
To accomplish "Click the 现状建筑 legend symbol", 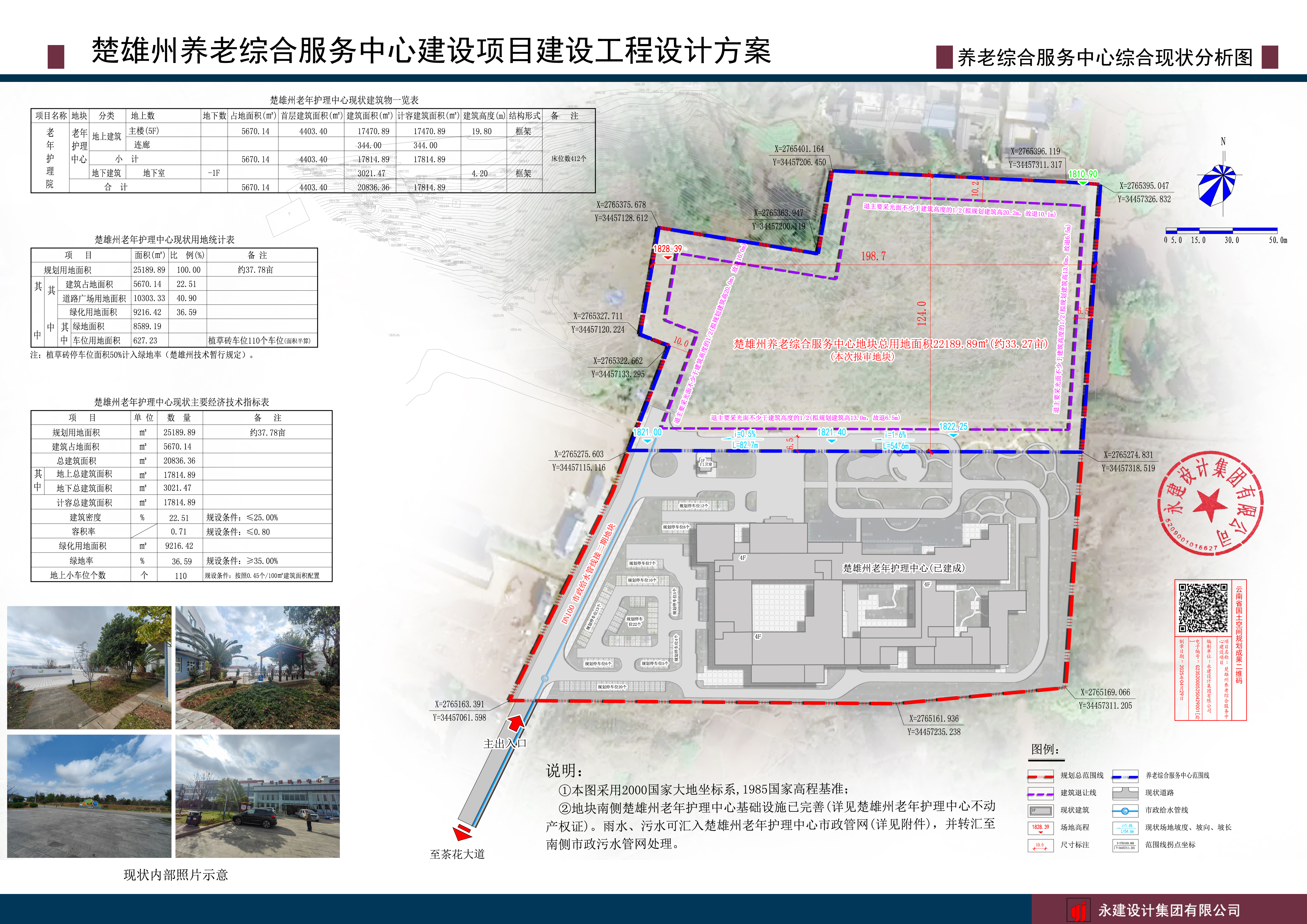I will [x=1041, y=810].
